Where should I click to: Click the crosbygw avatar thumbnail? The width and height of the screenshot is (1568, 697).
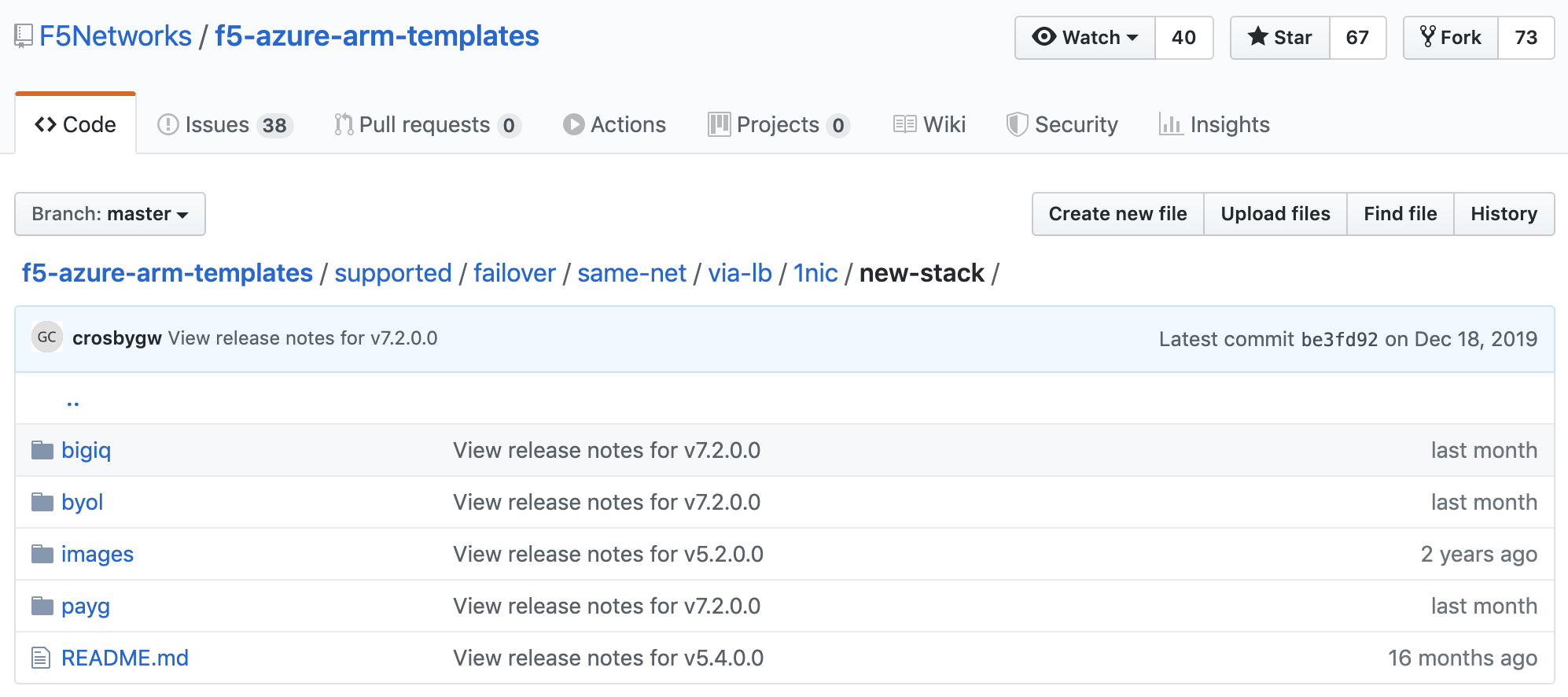(x=47, y=337)
